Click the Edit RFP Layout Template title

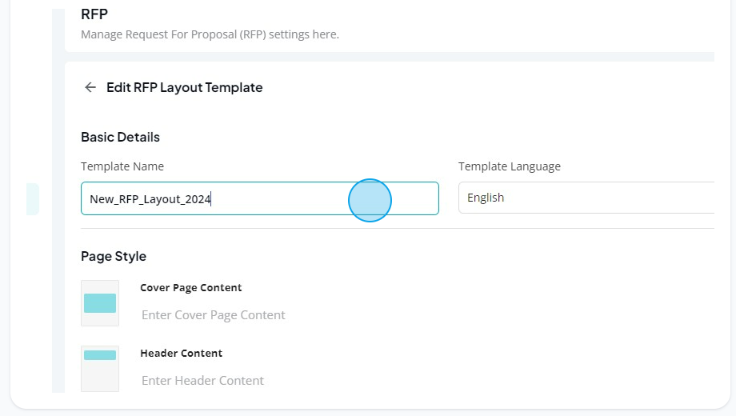coord(184,87)
